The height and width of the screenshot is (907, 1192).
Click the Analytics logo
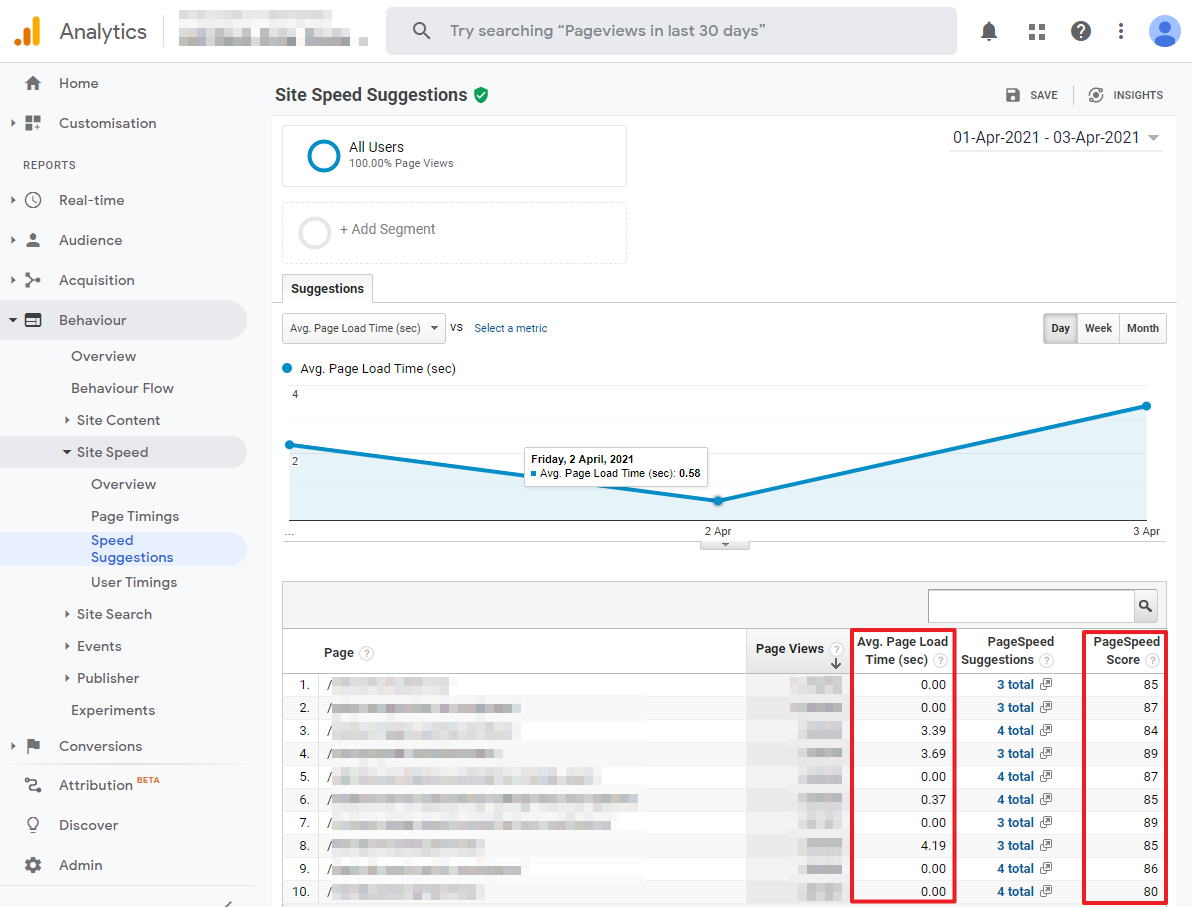pos(27,30)
